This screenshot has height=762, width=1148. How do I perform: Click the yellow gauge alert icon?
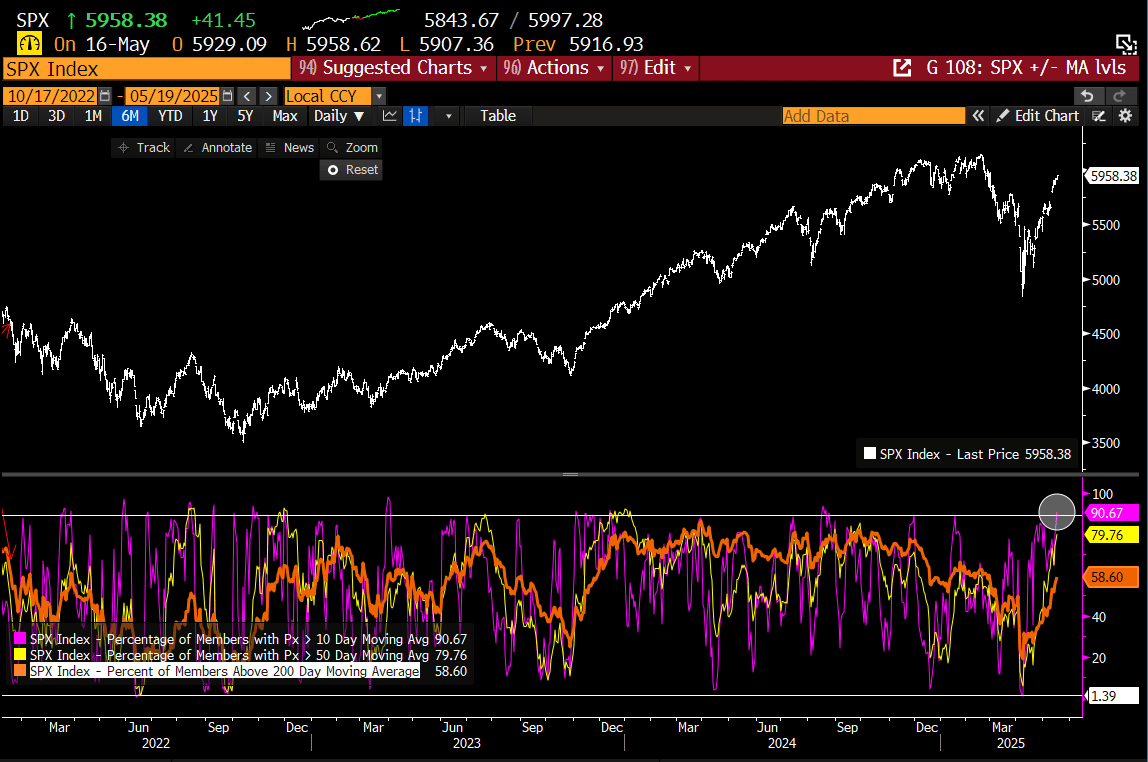(29, 44)
